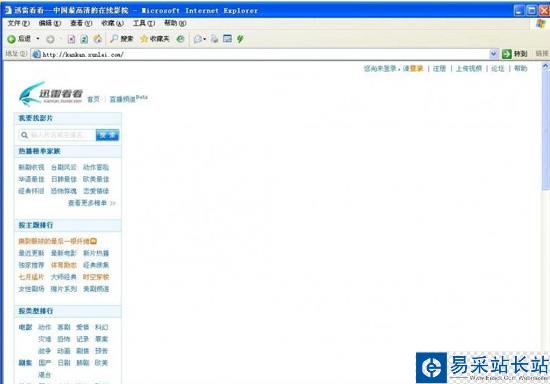Click the grayed Forward arrow button

(50, 39)
